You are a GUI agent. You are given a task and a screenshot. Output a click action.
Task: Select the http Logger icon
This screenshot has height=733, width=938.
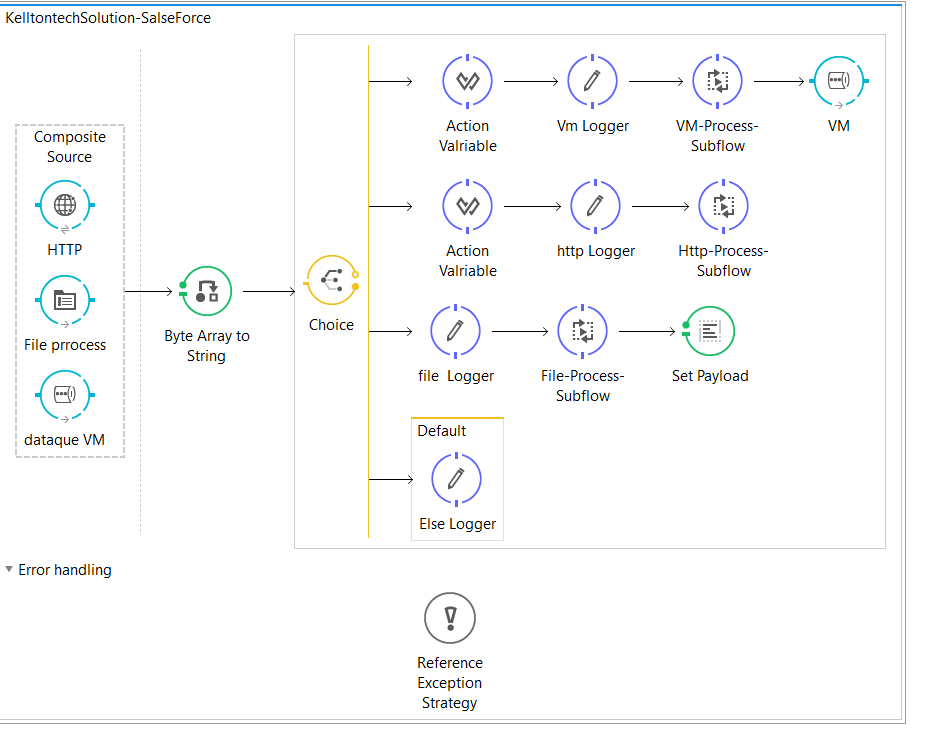pos(596,206)
